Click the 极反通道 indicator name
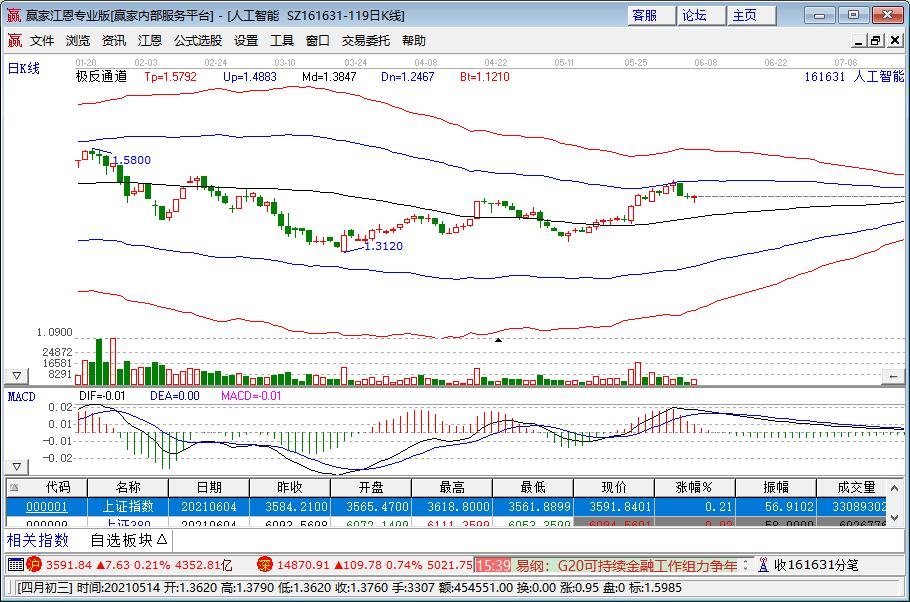910x602 pixels. point(102,76)
